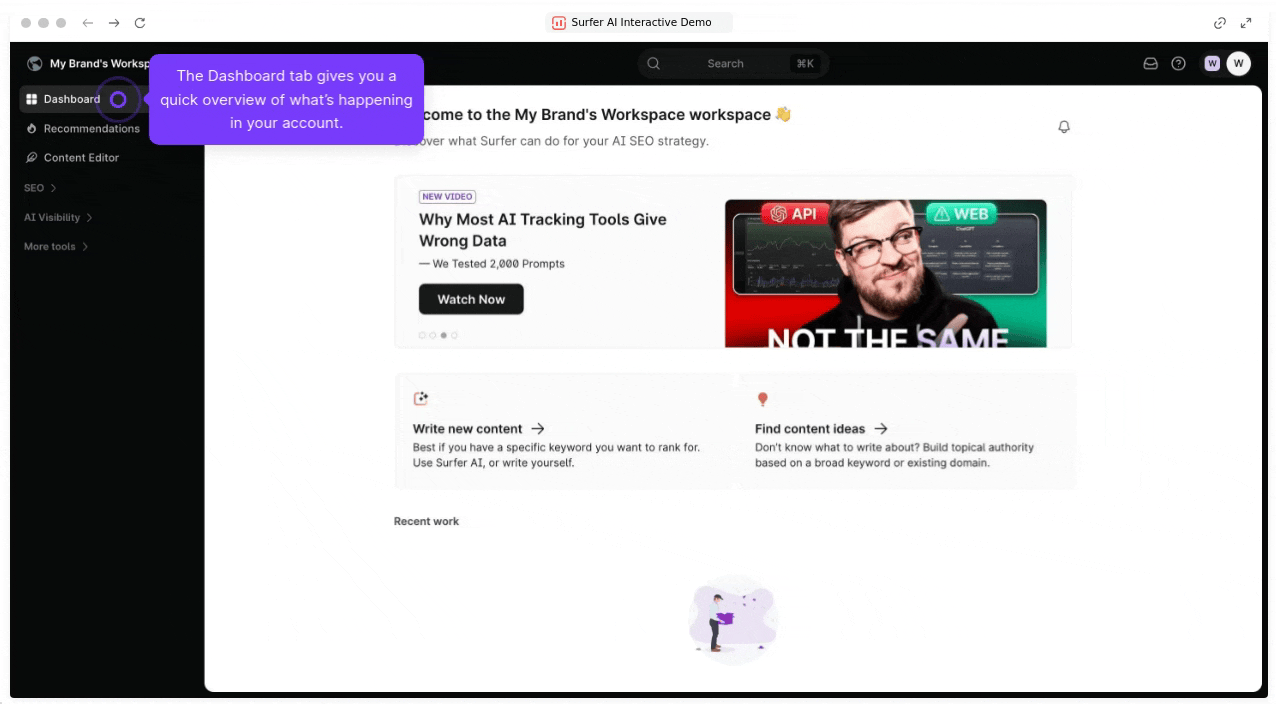Open the help question mark icon
This screenshot has height=704, width=1276.
[x=1178, y=63]
